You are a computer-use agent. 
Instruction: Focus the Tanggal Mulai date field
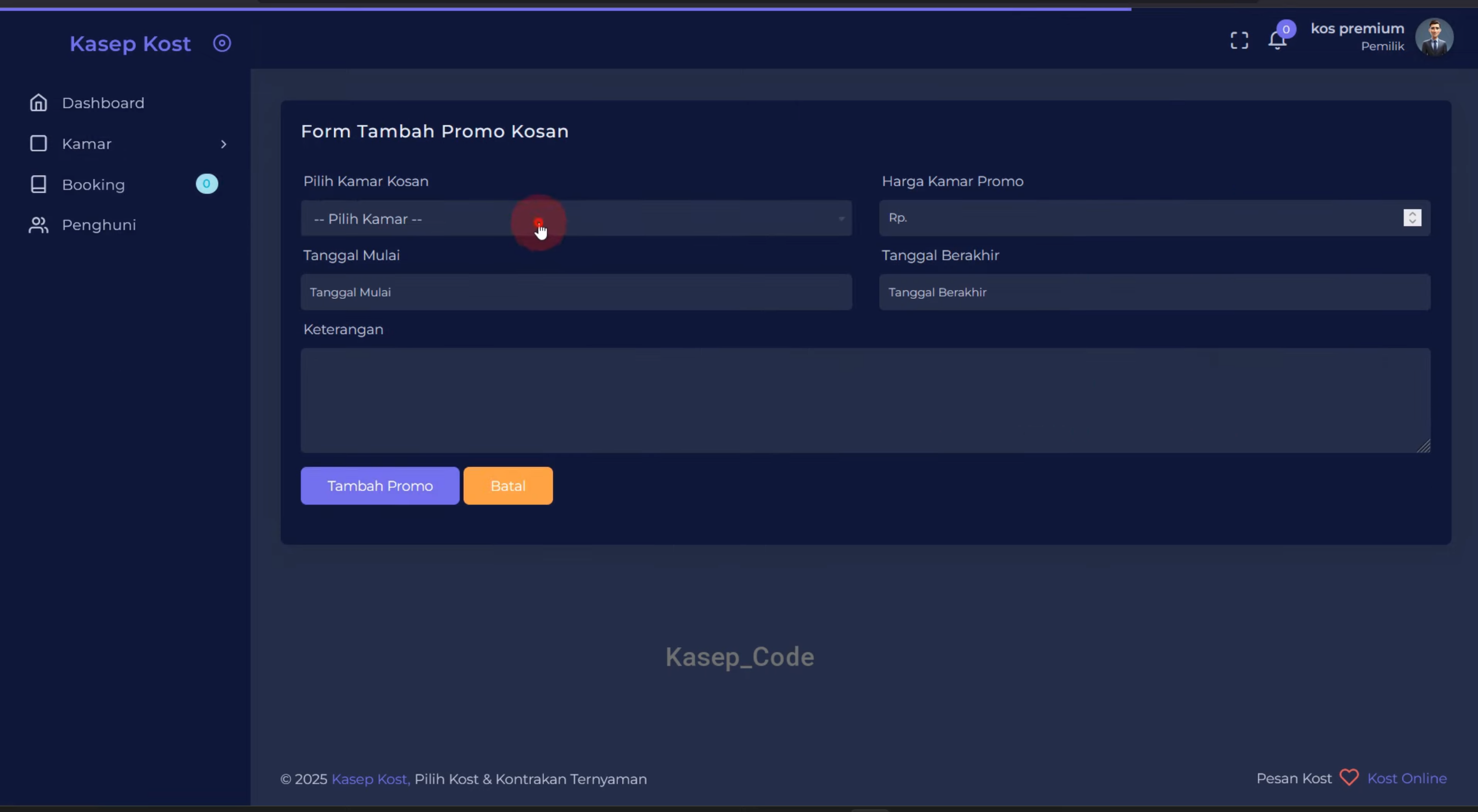point(576,292)
